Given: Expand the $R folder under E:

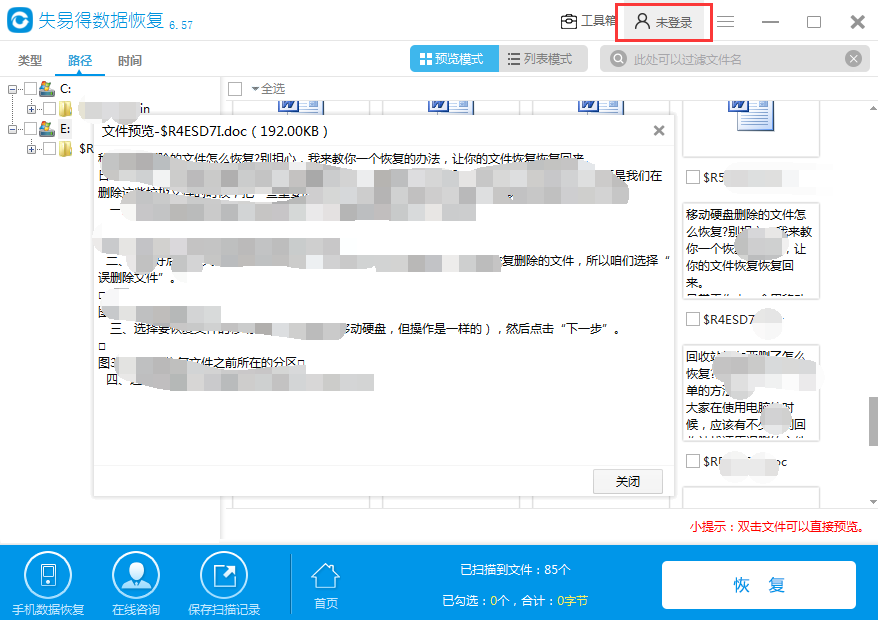Looking at the screenshot, I should (31, 147).
